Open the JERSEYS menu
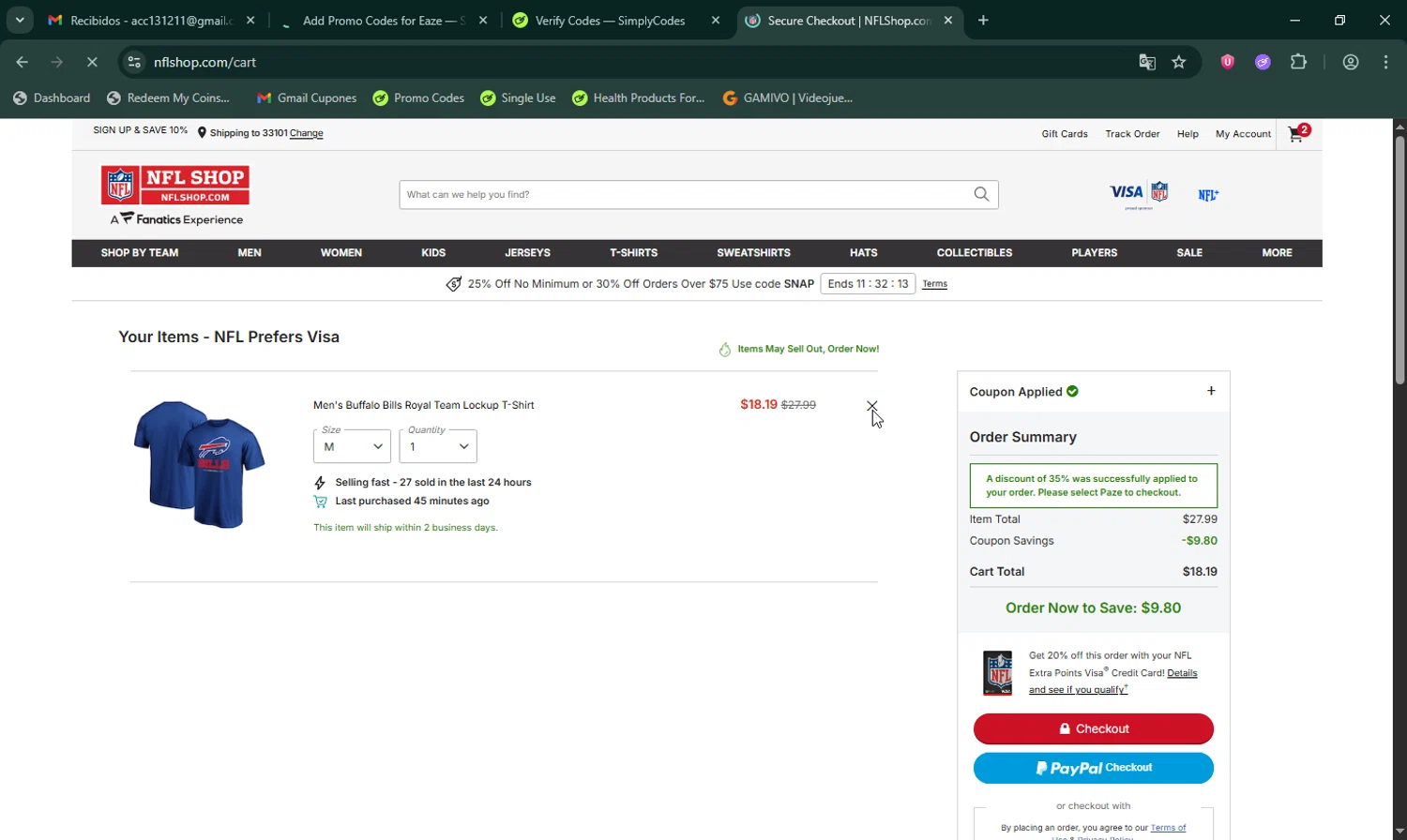 click(x=527, y=253)
